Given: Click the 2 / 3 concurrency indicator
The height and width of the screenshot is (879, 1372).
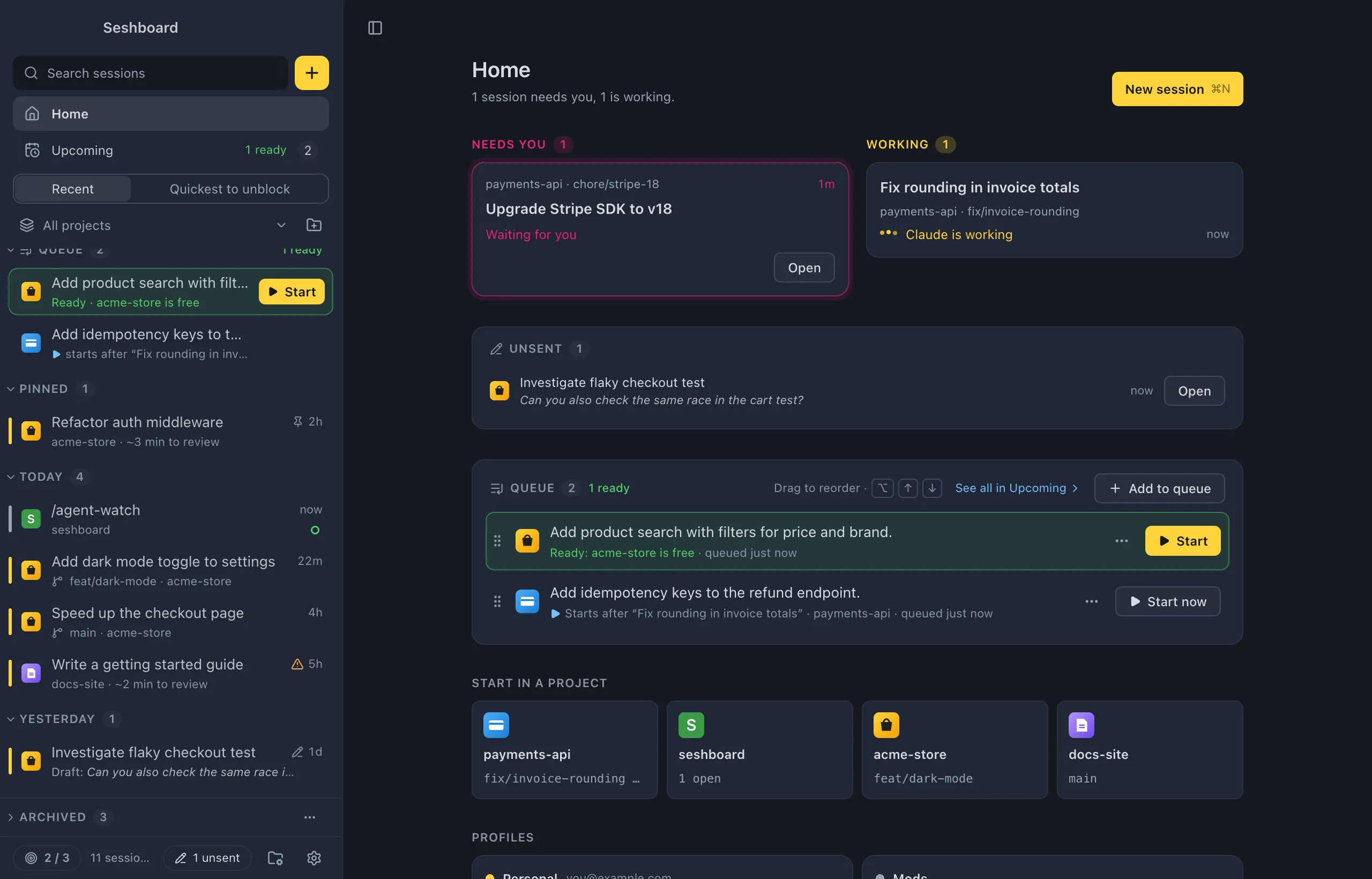Looking at the screenshot, I should (47, 858).
